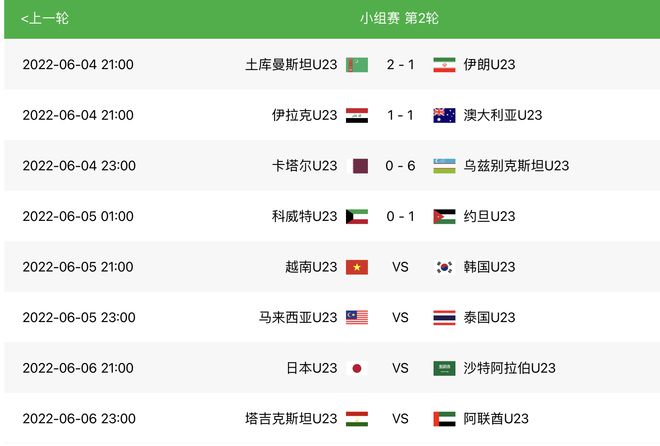Select the 2 - 1 score of Turkmenistan vs Iran
The image size is (660, 446).
[400, 65]
